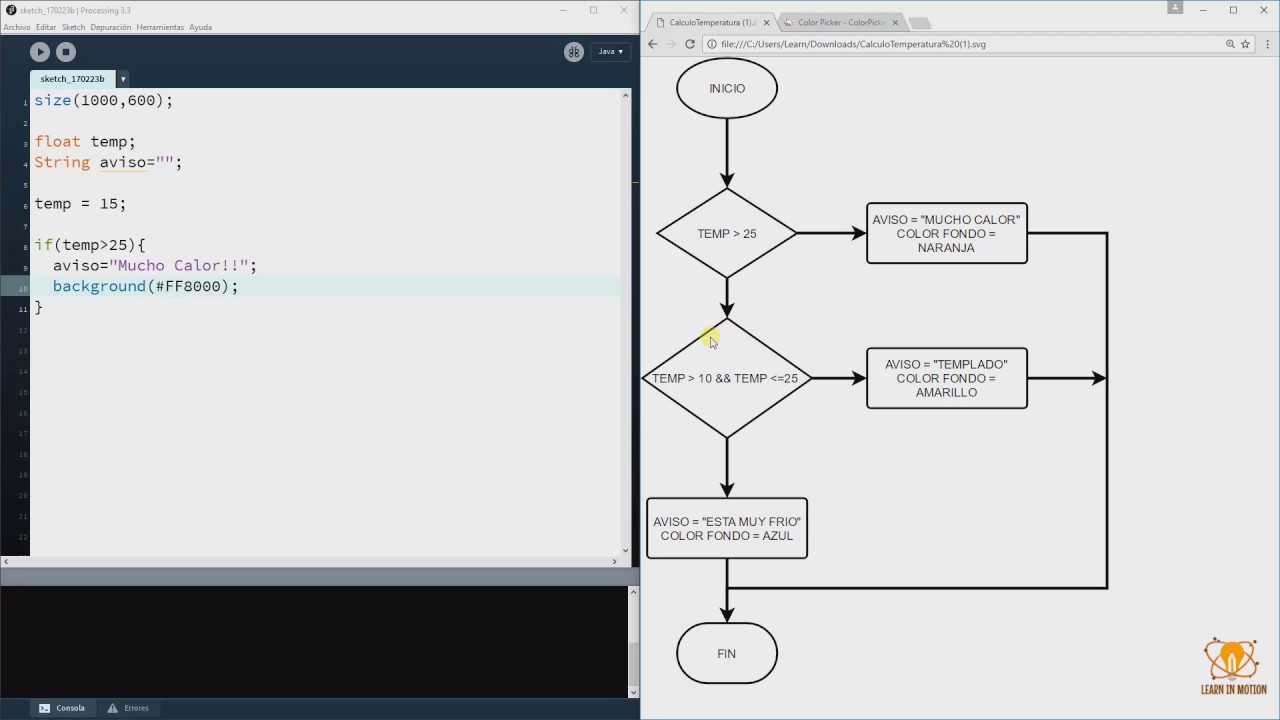Stop the running Processing sketch
The image size is (1280, 720).
(66, 52)
